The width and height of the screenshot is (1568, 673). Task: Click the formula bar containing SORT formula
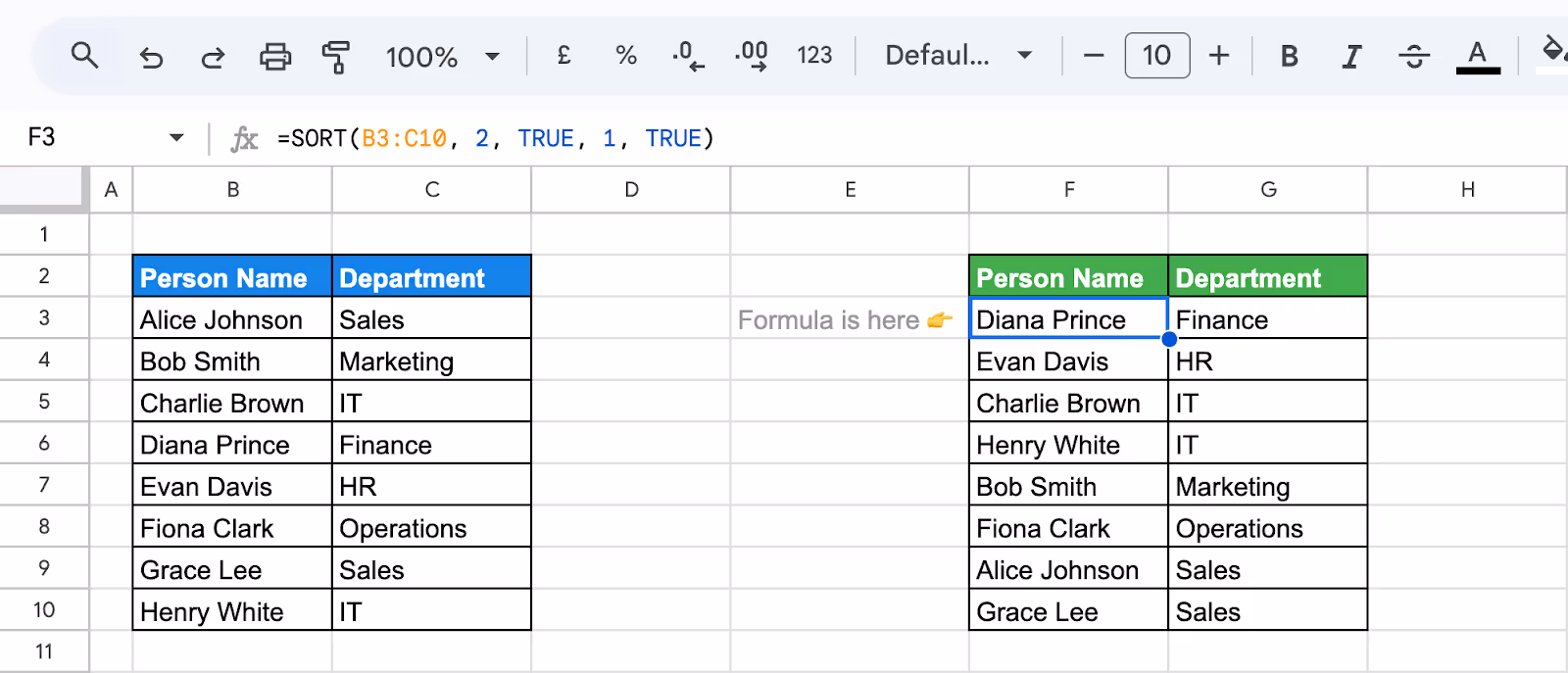tap(911, 138)
